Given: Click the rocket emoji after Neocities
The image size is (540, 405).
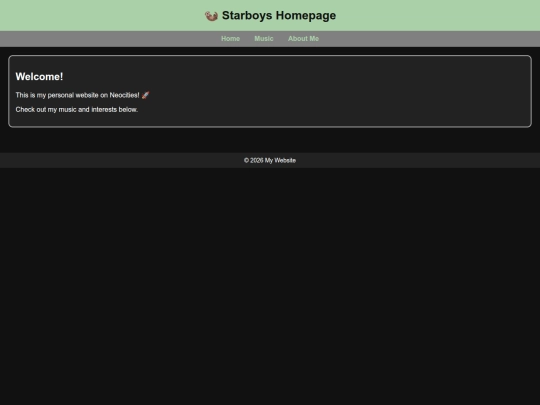Looking at the screenshot, I should pos(146,95).
